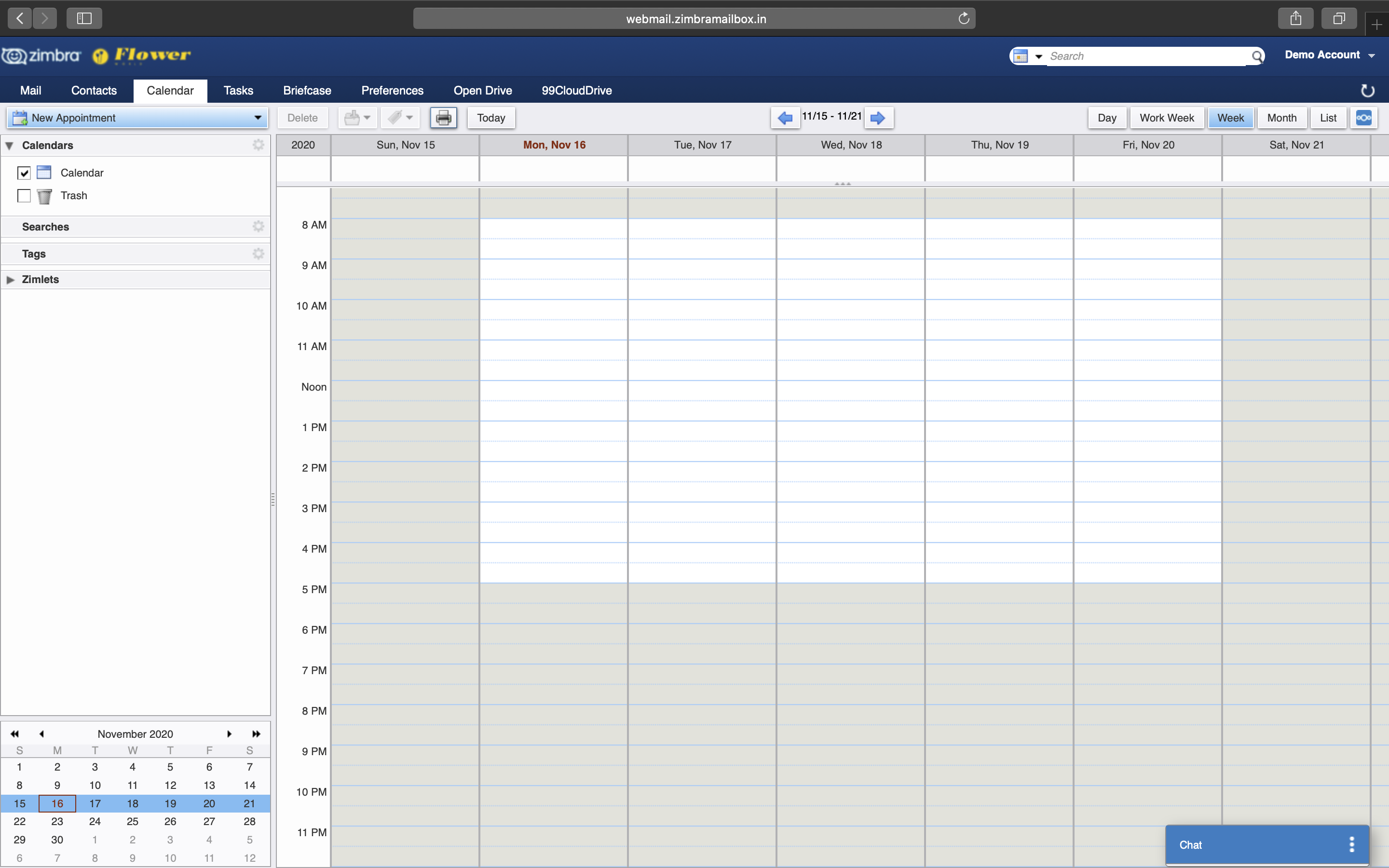This screenshot has height=868, width=1389.
Task: Expand the Zimlets section
Action: pyautogui.click(x=10, y=280)
